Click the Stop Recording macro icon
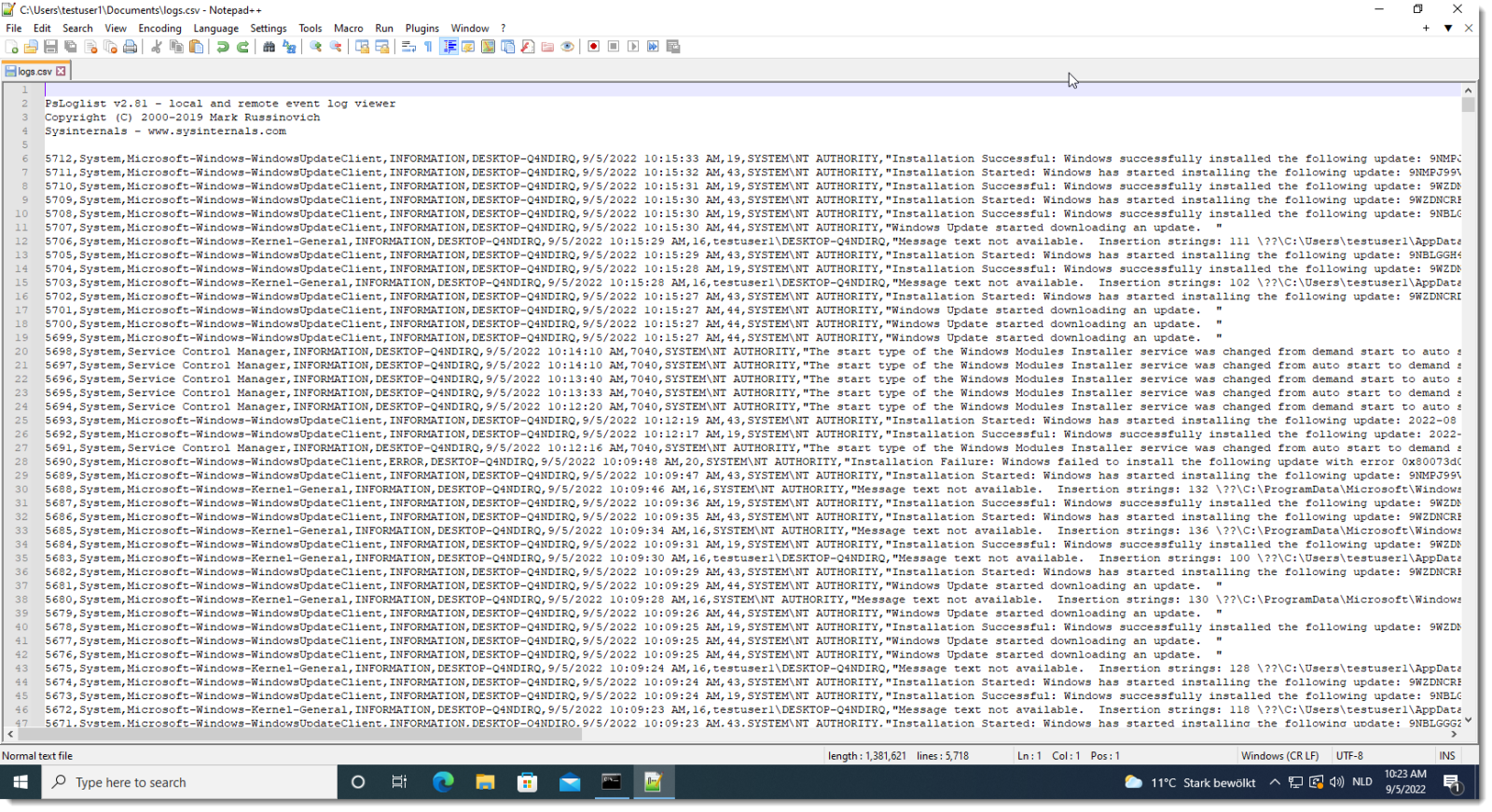Viewport: 1492px width, 812px height. [x=614, y=47]
